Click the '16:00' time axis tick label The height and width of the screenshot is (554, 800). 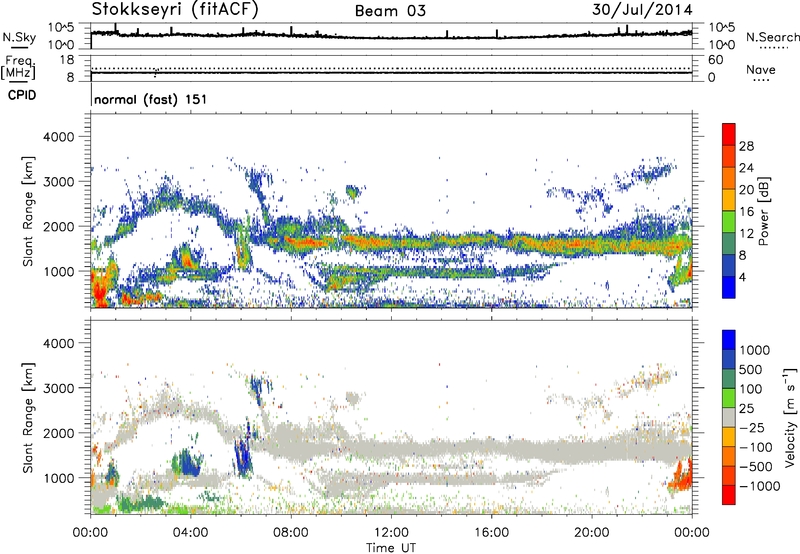tap(491, 533)
